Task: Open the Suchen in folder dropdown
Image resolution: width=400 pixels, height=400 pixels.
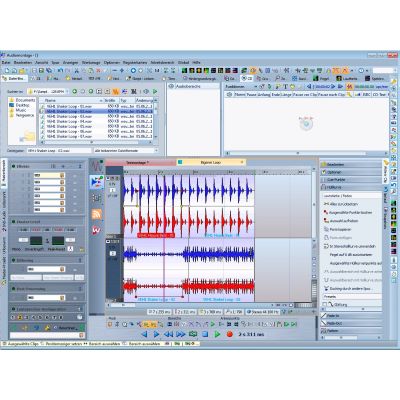Action: (48, 91)
